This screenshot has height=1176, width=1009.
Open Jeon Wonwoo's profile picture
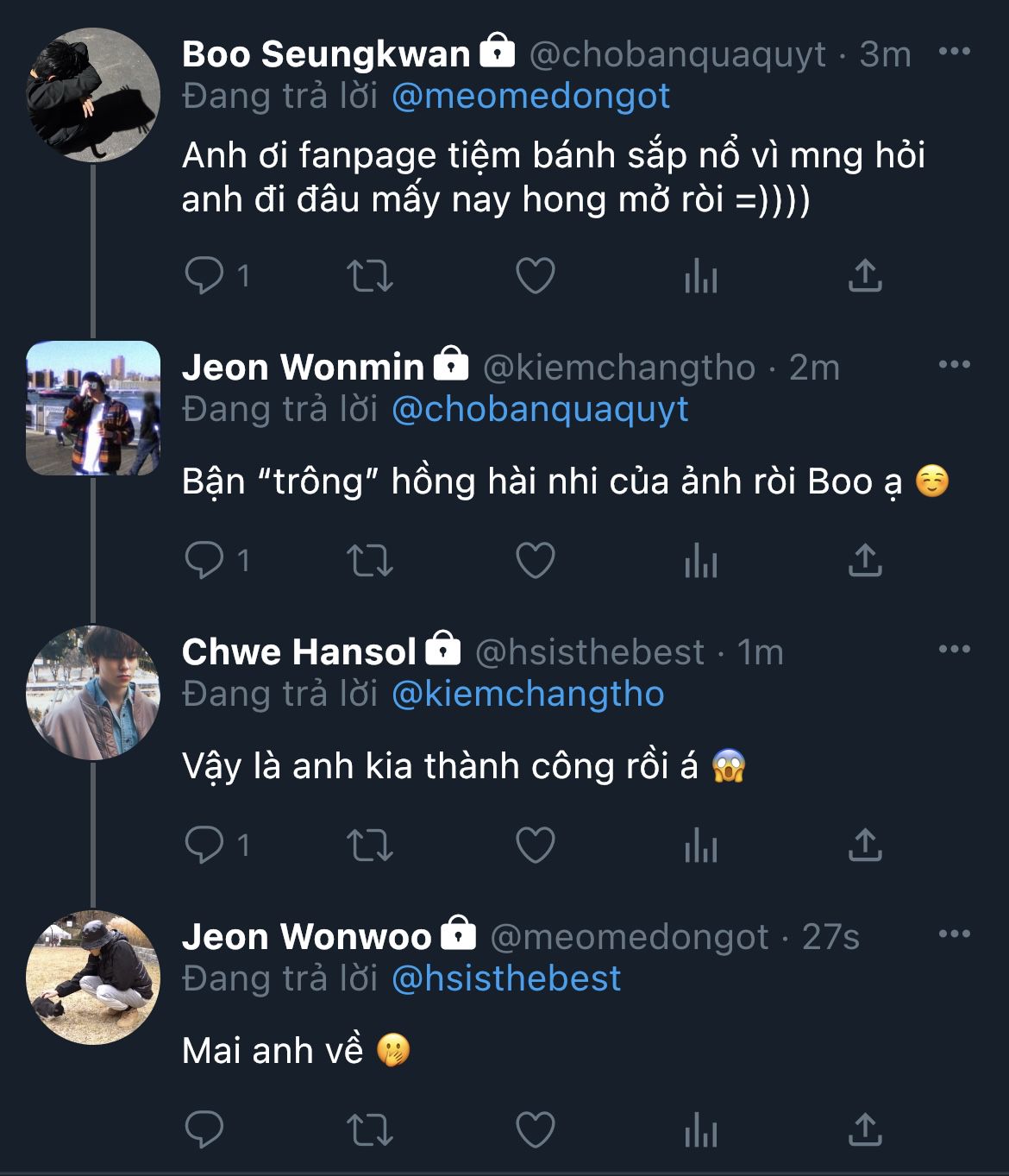(93, 978)
